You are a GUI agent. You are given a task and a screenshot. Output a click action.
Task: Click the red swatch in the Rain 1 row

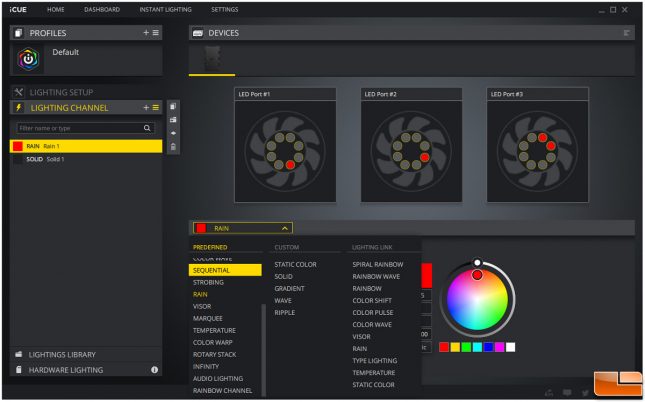[x=18, y=146]
